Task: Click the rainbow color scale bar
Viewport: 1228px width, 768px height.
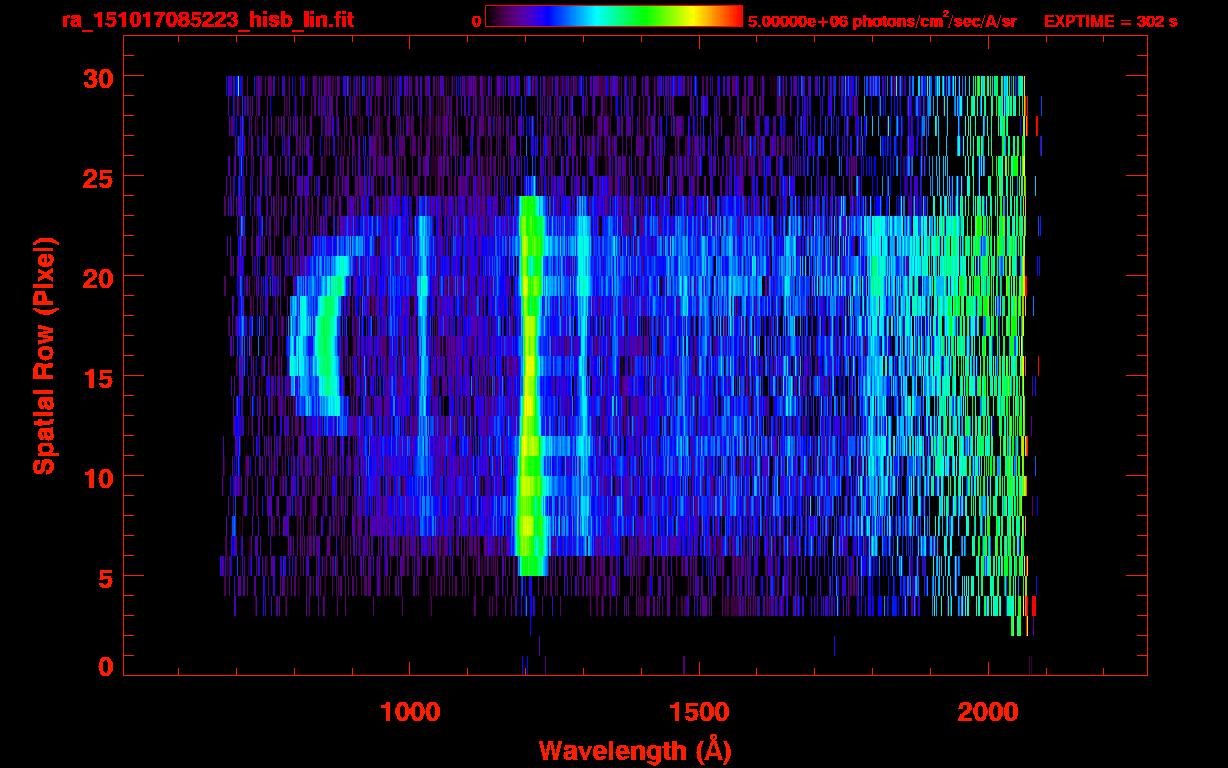Action: point(613,16)
